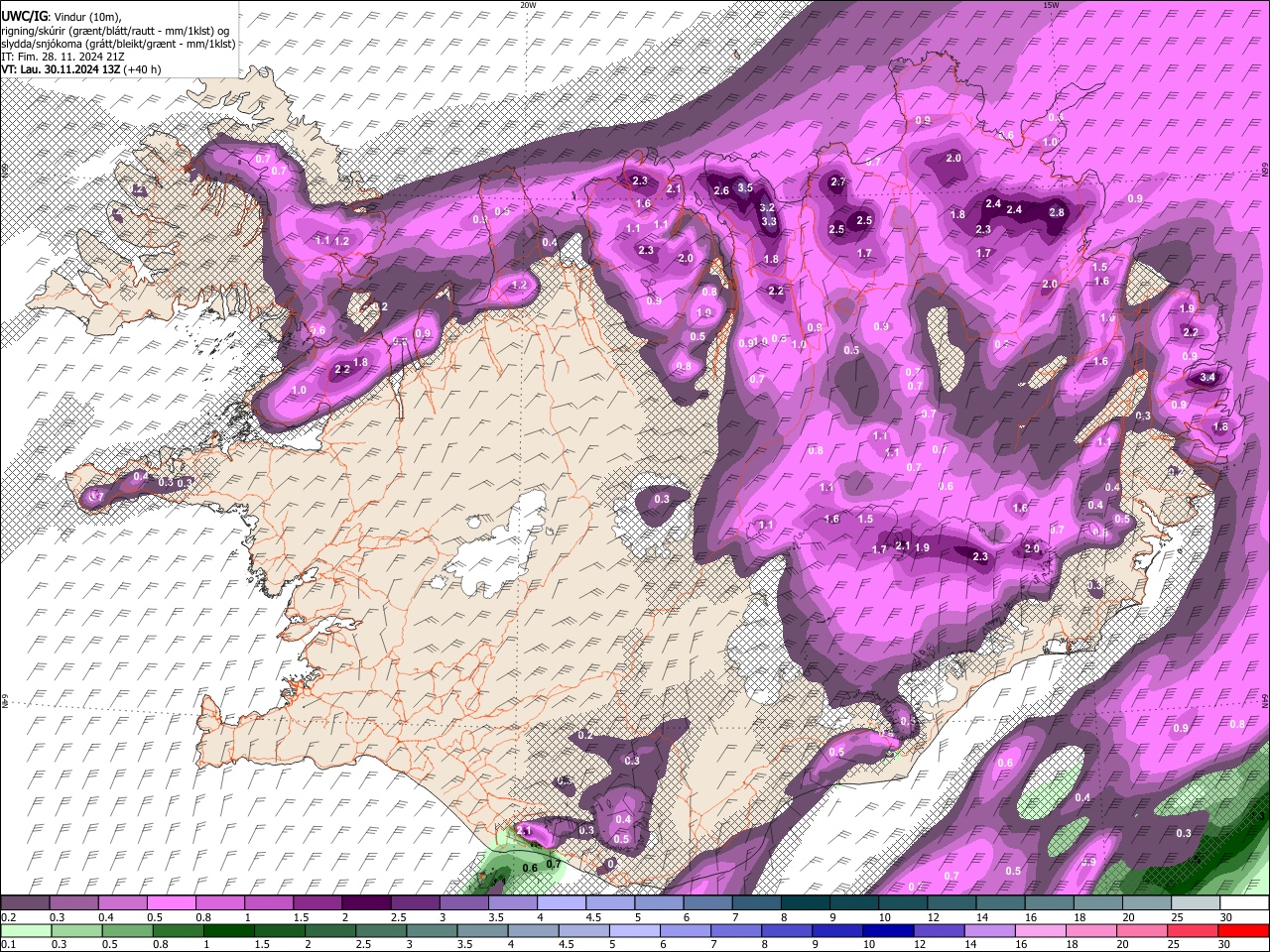Click the 3.2 precipitation value on the map
The height and width of the screenshot is (952, 1270).
767,207
